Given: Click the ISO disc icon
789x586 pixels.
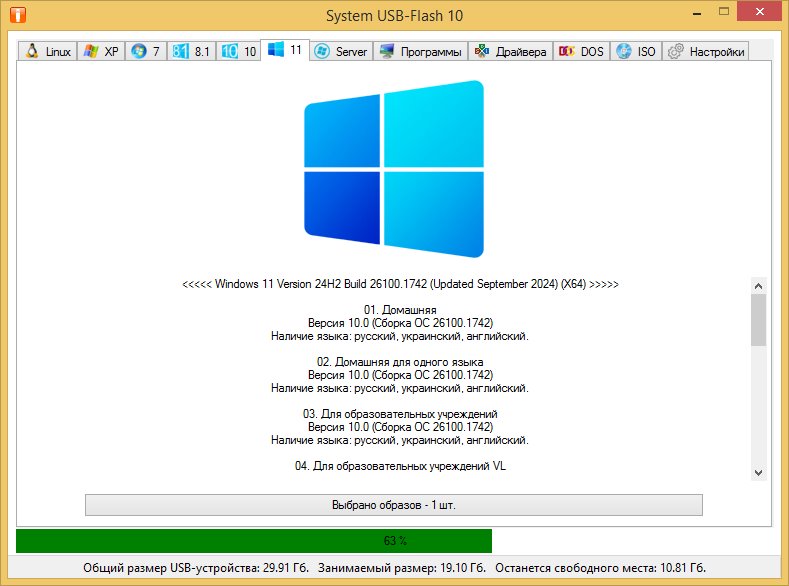Looking at the screenshot, I should pos(624,52).
